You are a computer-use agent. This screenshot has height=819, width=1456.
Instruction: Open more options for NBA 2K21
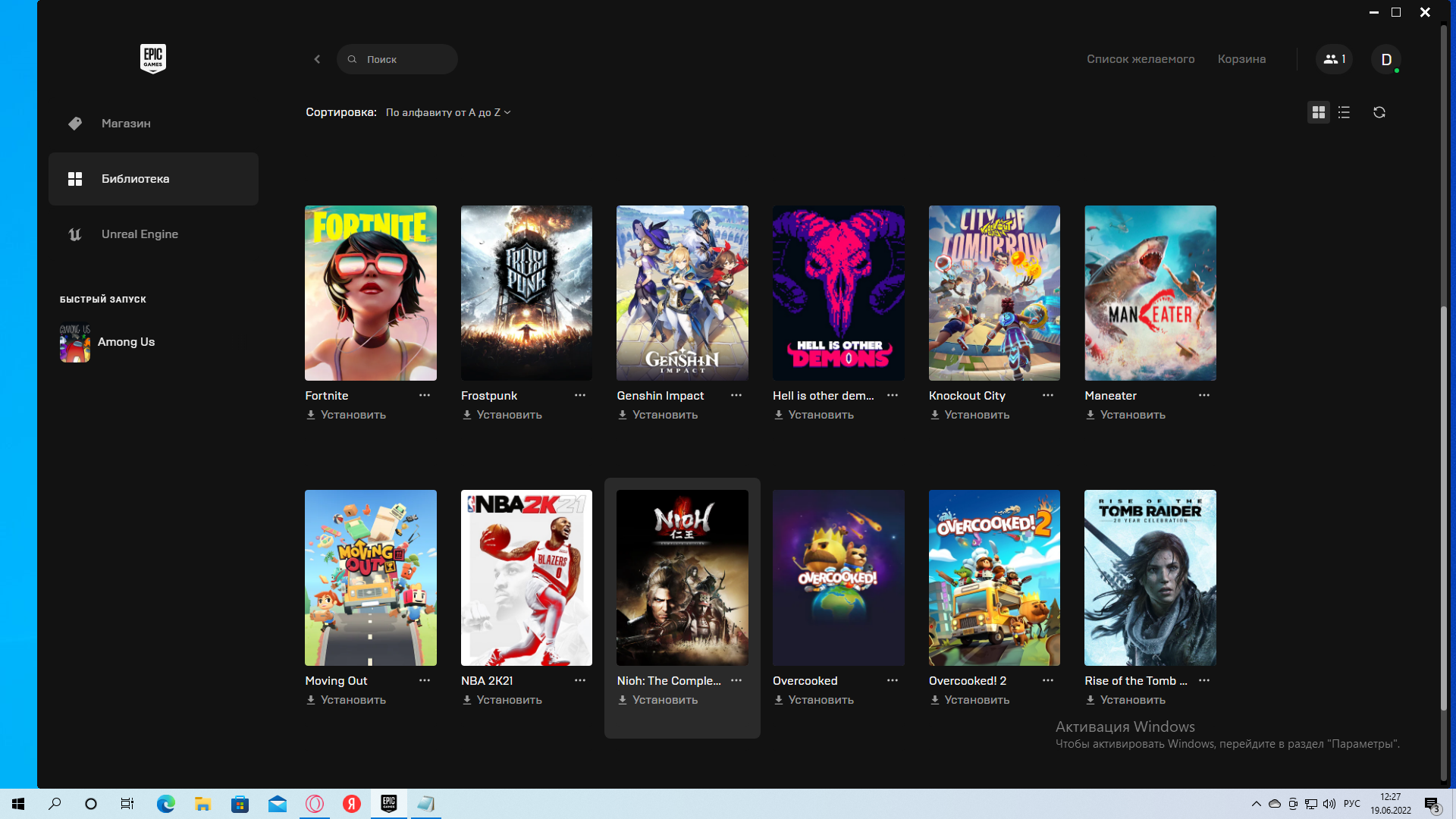coord(580,680)
